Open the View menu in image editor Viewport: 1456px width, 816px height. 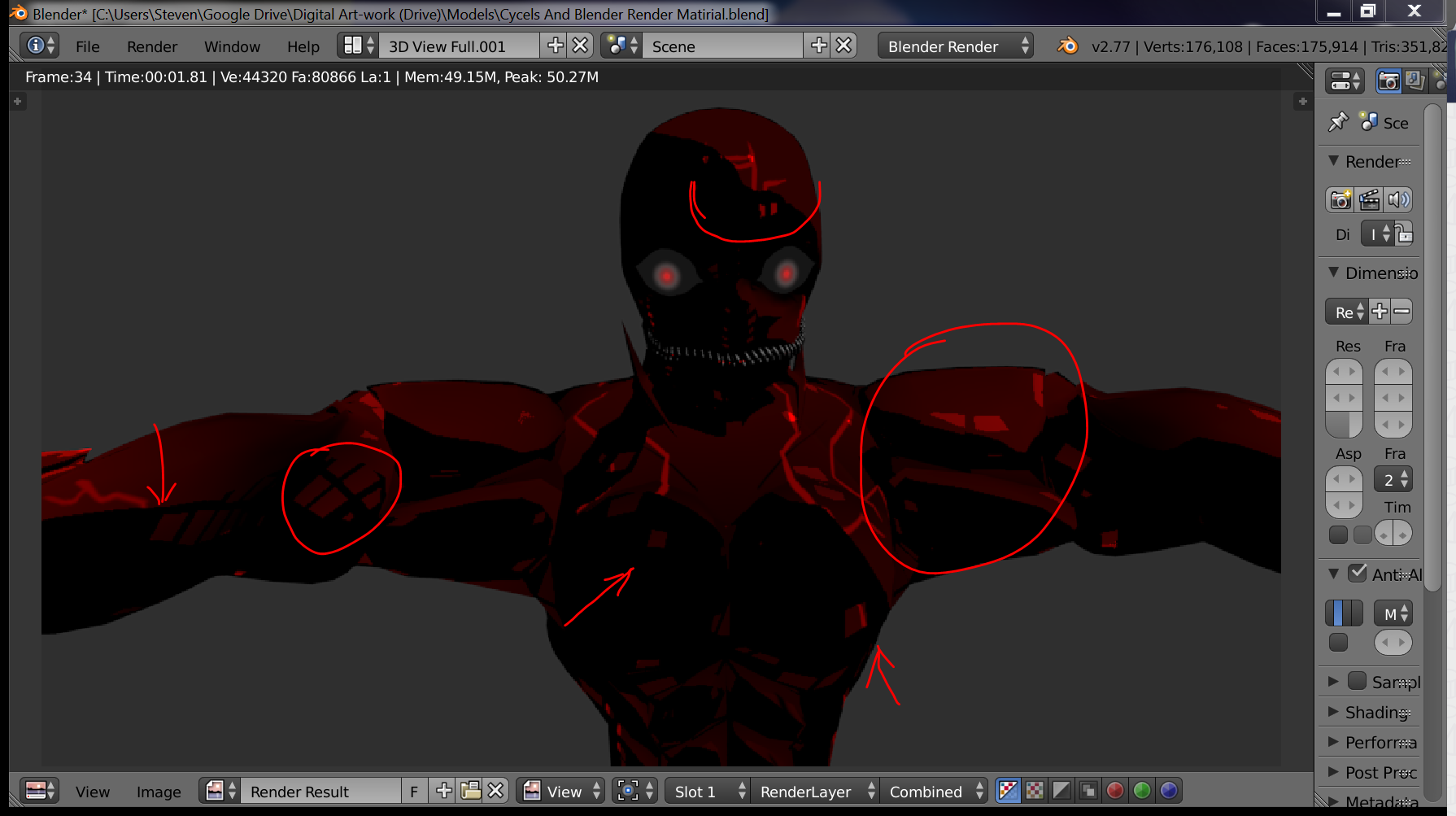(93, 792)
